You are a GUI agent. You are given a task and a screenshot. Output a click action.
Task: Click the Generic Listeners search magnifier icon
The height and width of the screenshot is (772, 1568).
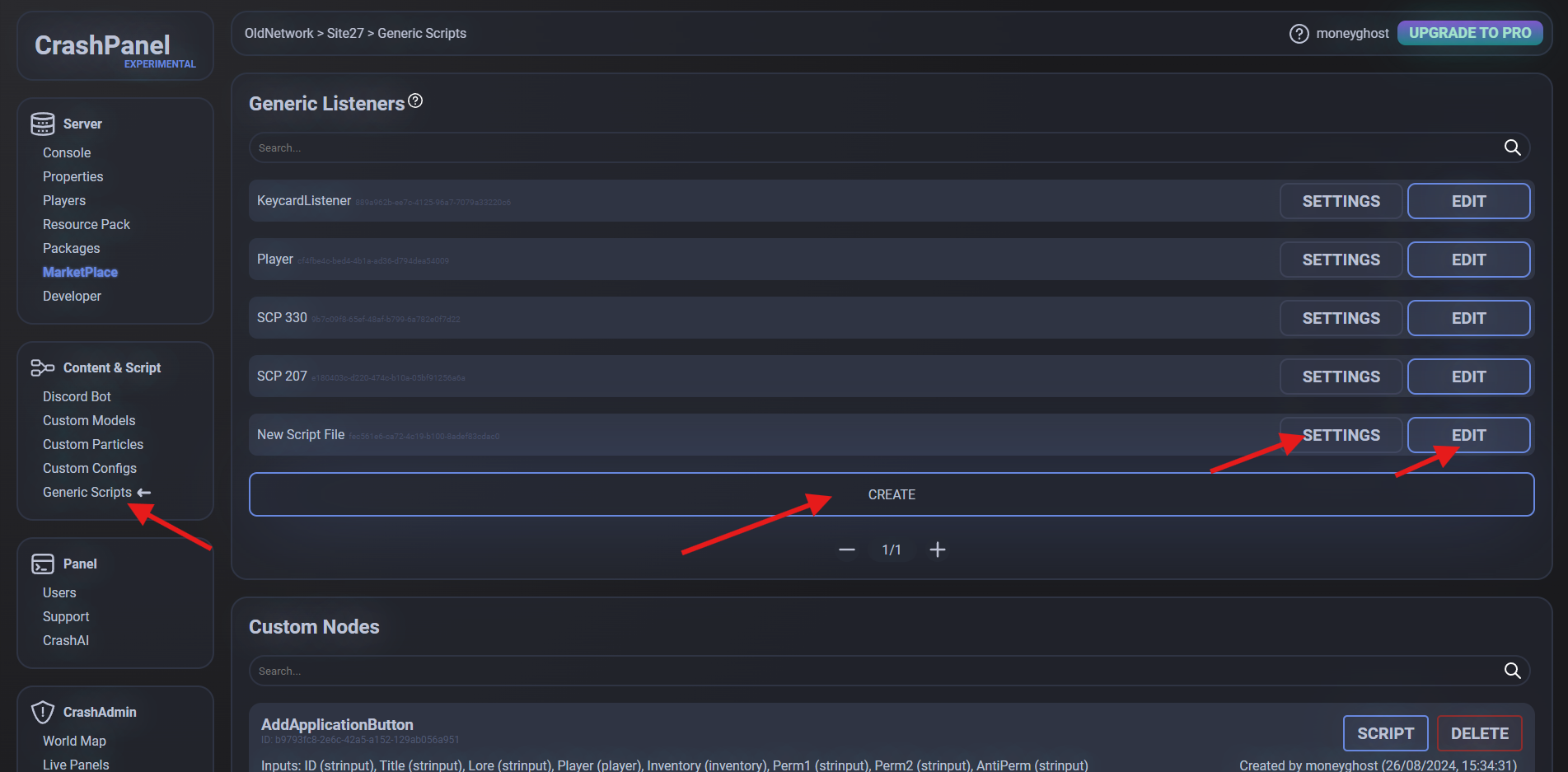[x=1512, y=147]
